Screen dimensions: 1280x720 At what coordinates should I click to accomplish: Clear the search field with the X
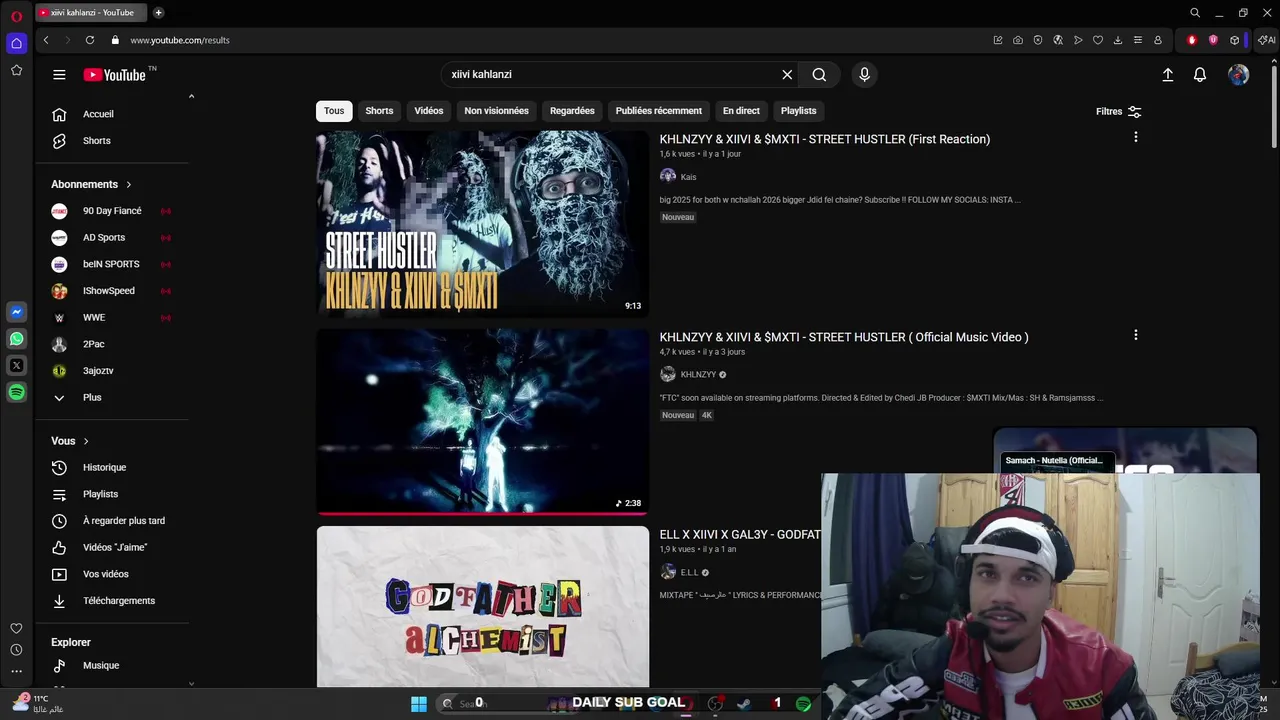(787, 75)
